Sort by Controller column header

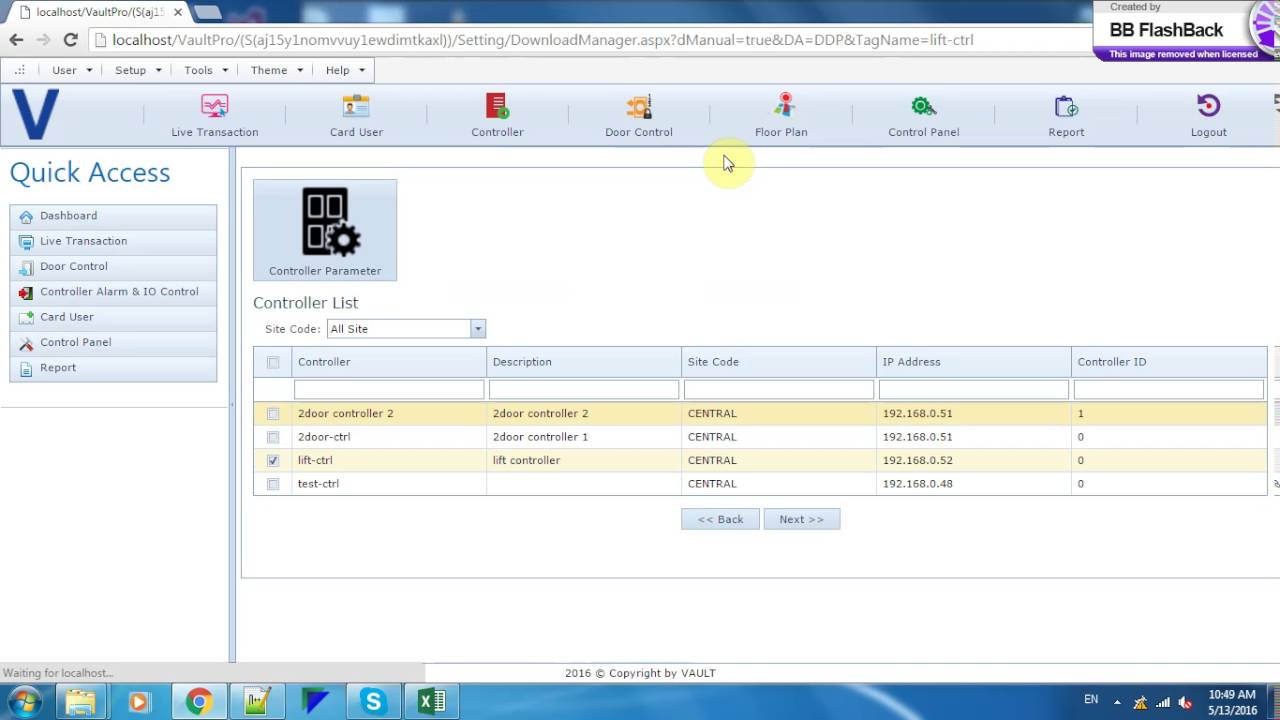click(389, 362)
